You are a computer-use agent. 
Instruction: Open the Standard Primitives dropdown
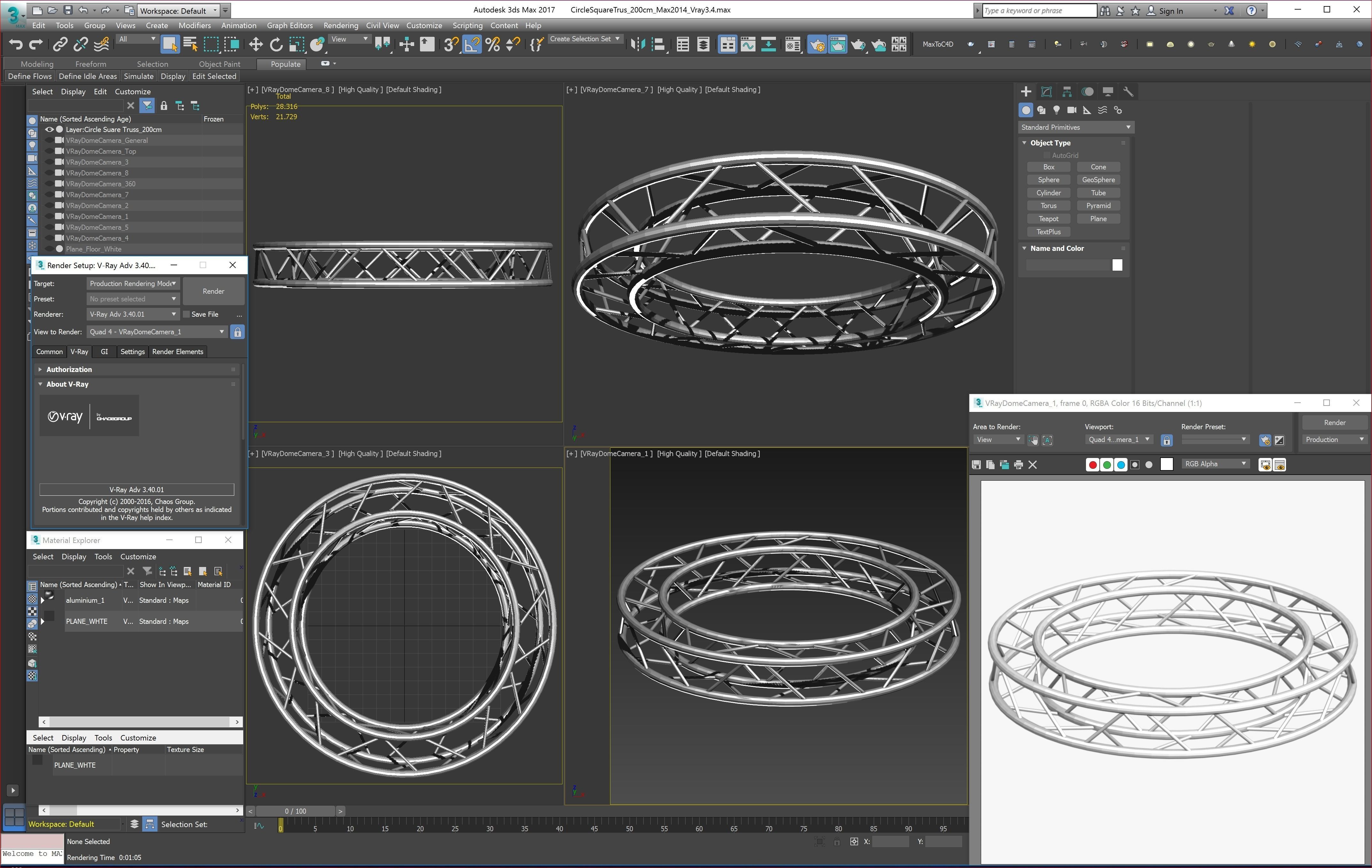pyautogui.click(x=1076, y=127)
